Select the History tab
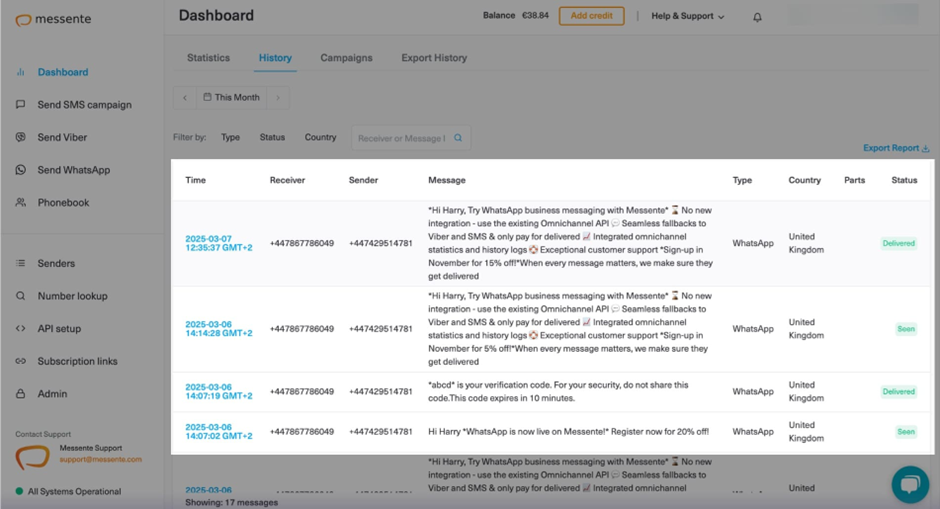 click(x=275, y=58)
